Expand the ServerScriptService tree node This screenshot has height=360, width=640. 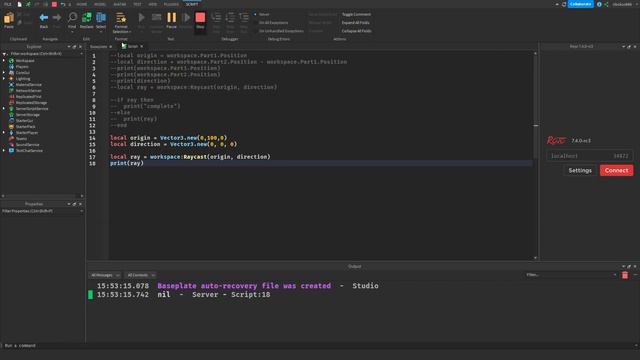4,109
